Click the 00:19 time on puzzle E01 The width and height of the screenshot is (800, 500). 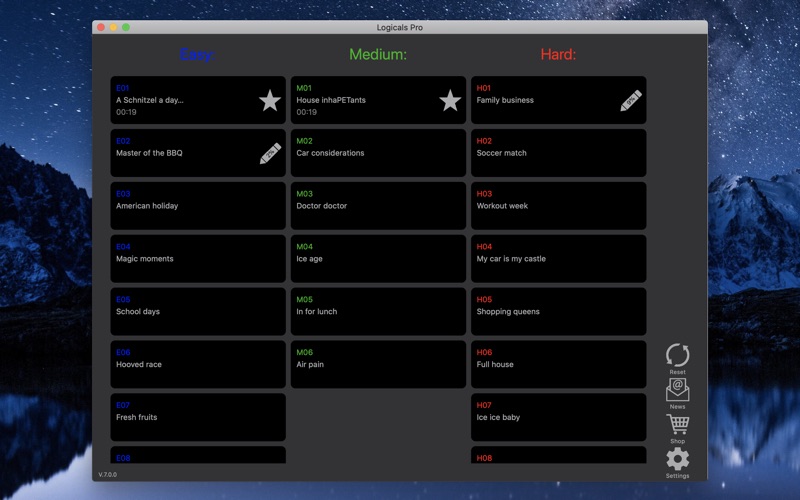pos(126,112)
